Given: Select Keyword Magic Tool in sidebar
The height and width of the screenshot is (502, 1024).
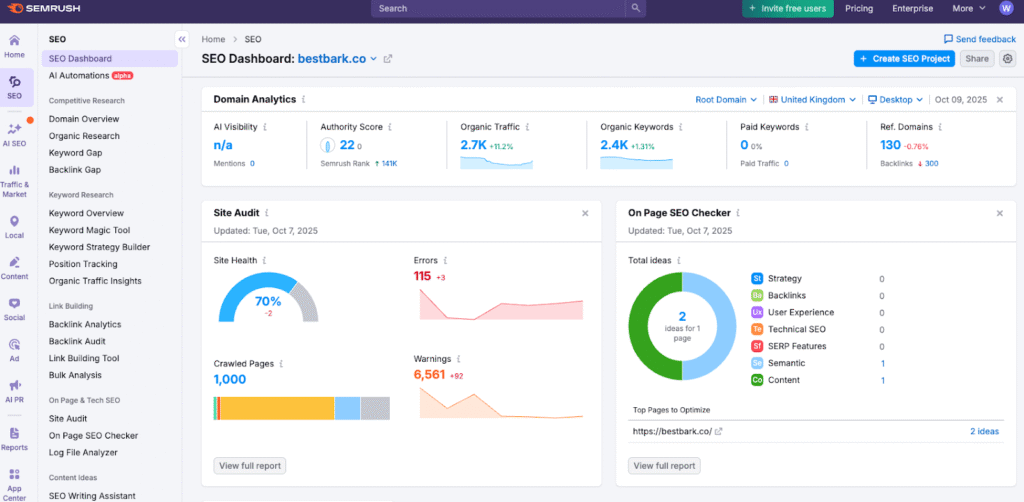Looking at the screenshot, I should (89, 230).
